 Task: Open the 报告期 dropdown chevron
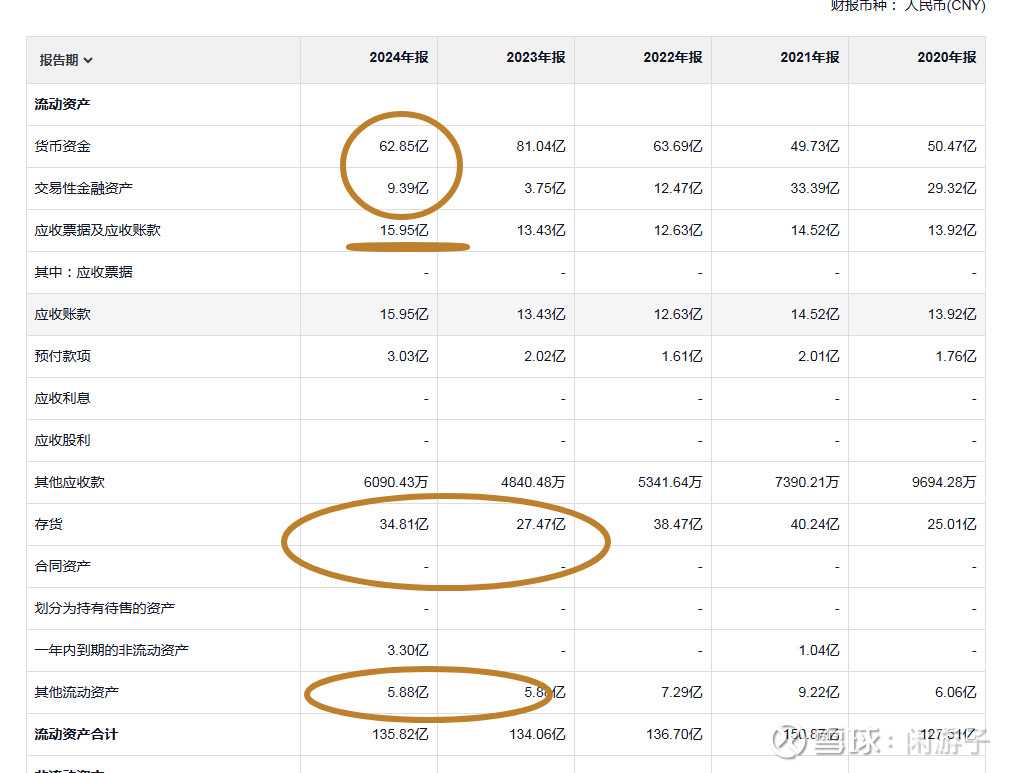click(x=89, y=60)
